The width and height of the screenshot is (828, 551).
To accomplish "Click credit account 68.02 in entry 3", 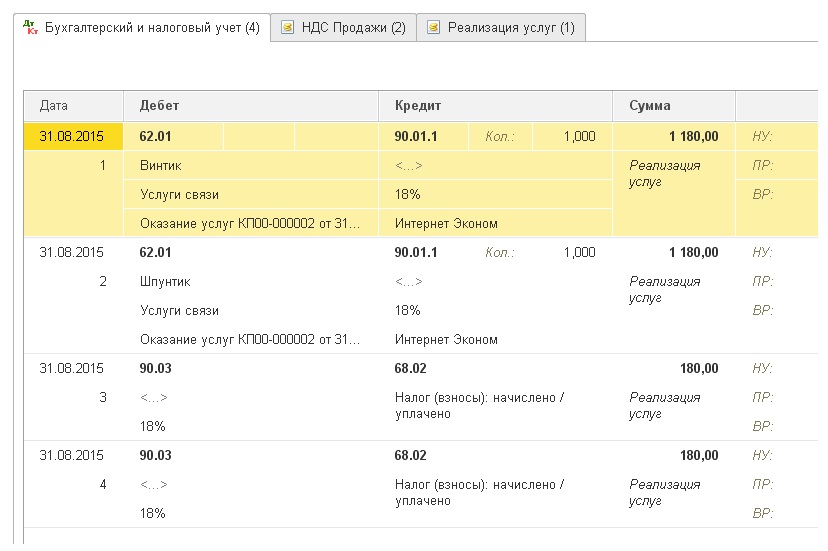I will 410,368.
